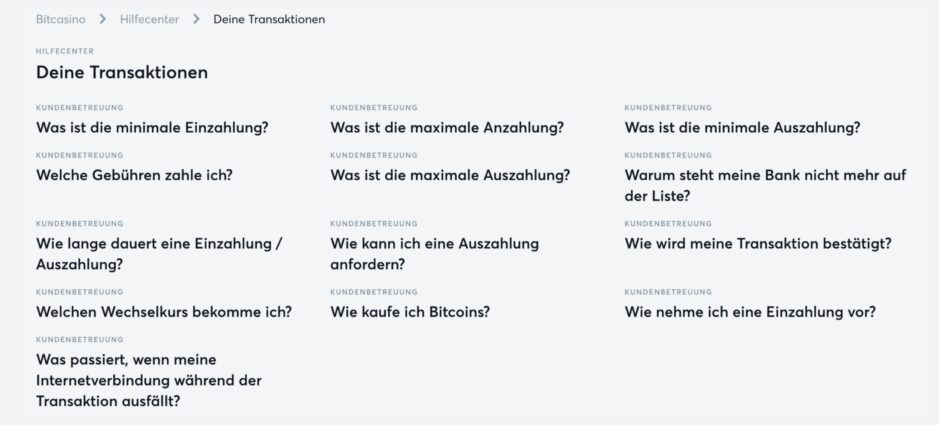Open 'Was ist die minimale Einzahlung?' article
939x425 pixels.
(x=152, y=128)
